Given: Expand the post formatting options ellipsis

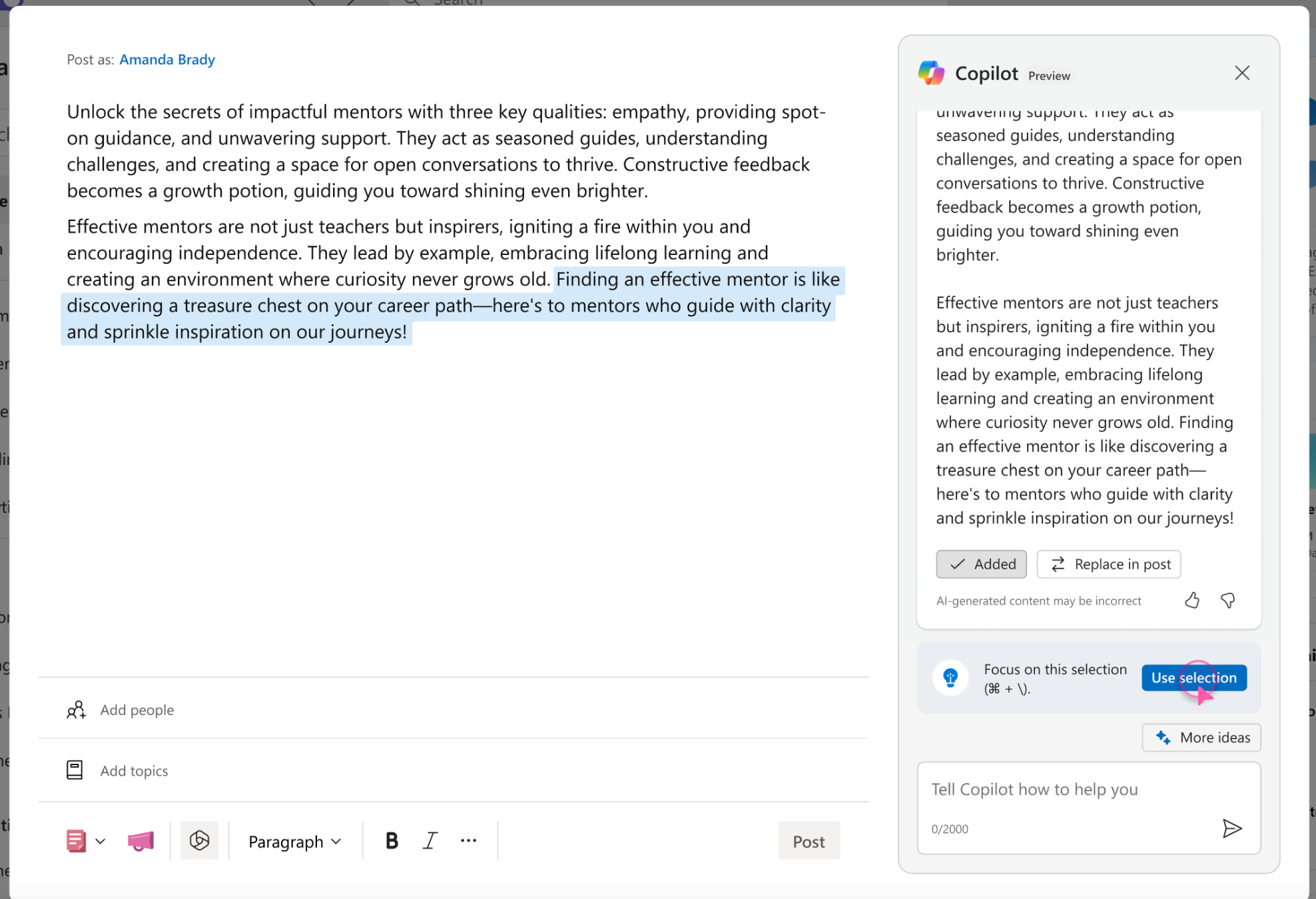Looking at the screenshot, I should (x=469, y=840).
